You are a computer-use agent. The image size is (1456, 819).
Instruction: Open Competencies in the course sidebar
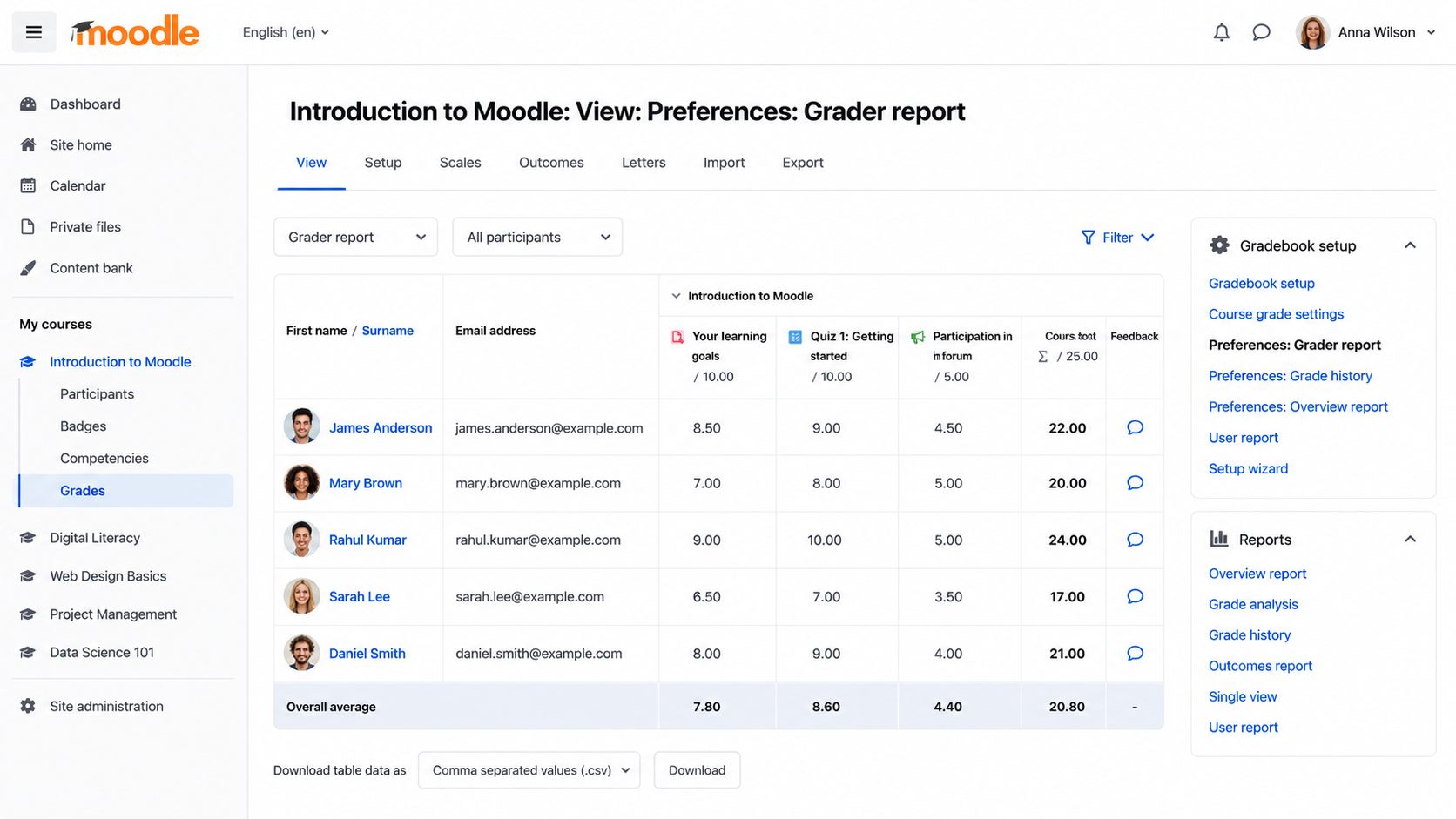coord(104,459)
